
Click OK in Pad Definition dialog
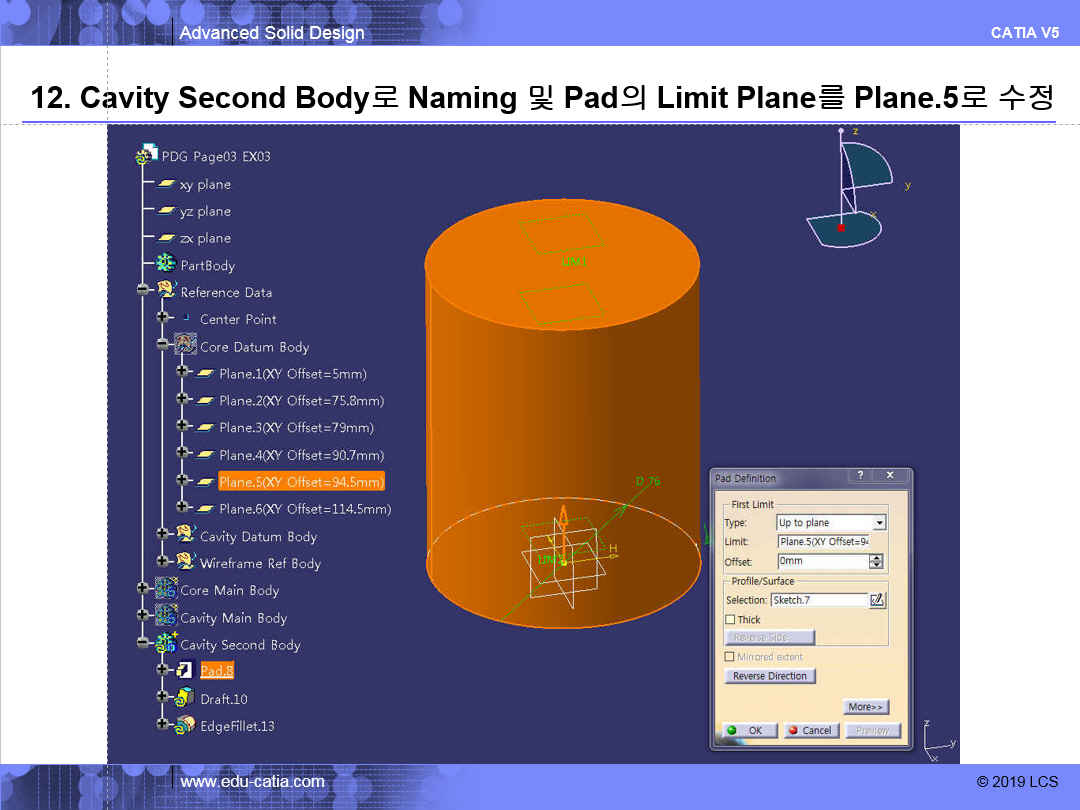tap(746, 730)
